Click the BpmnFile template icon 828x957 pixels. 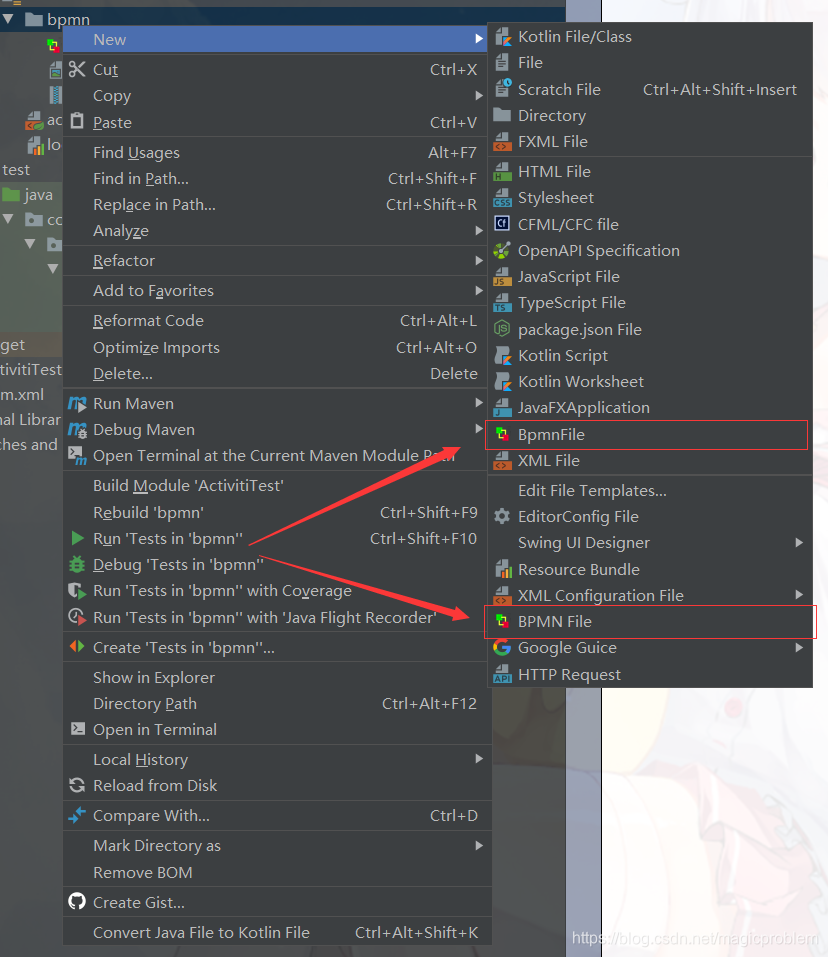502,435
